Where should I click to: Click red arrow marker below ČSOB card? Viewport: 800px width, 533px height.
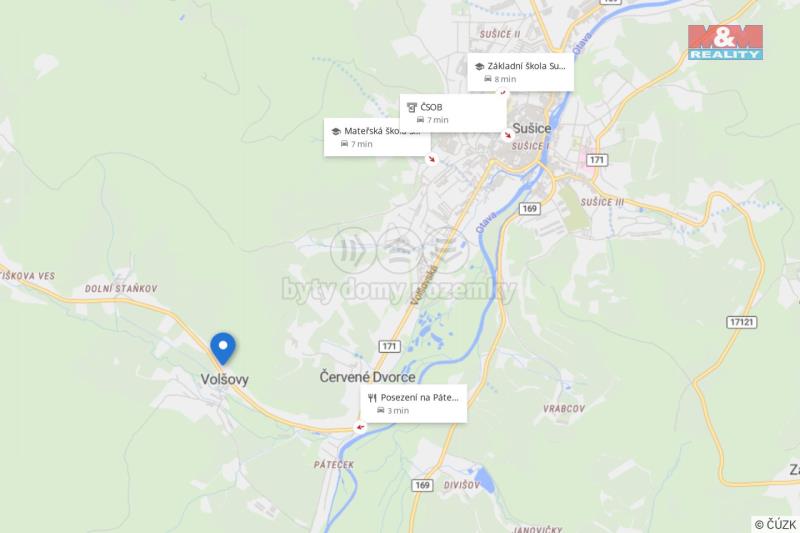(507, 135)
